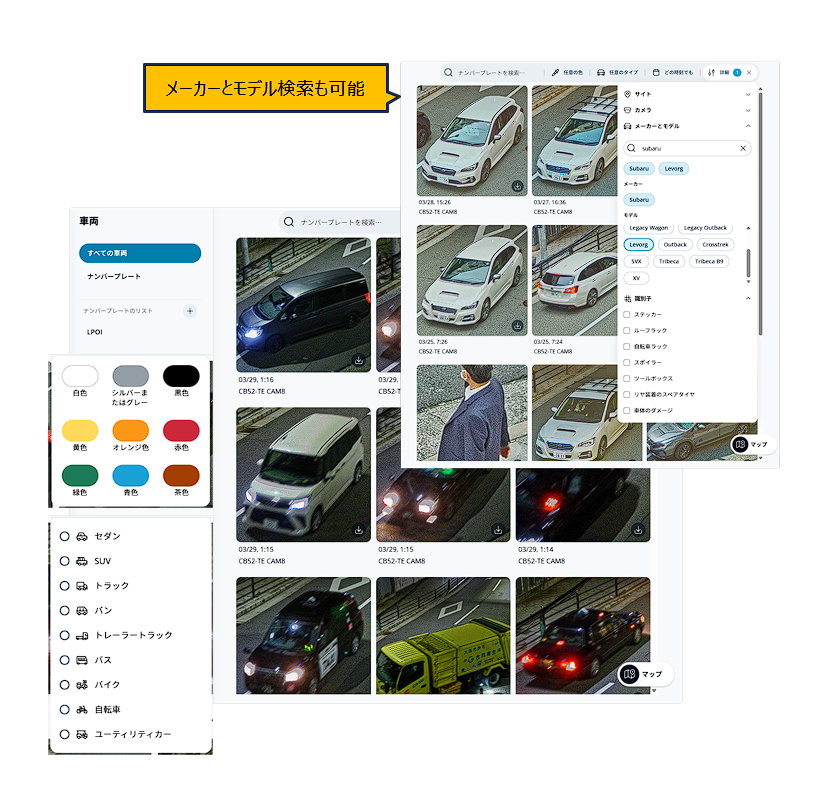Expand the カメラ section
The width and height of the screenshot is (826, 794).
click(x=748, y=110)
